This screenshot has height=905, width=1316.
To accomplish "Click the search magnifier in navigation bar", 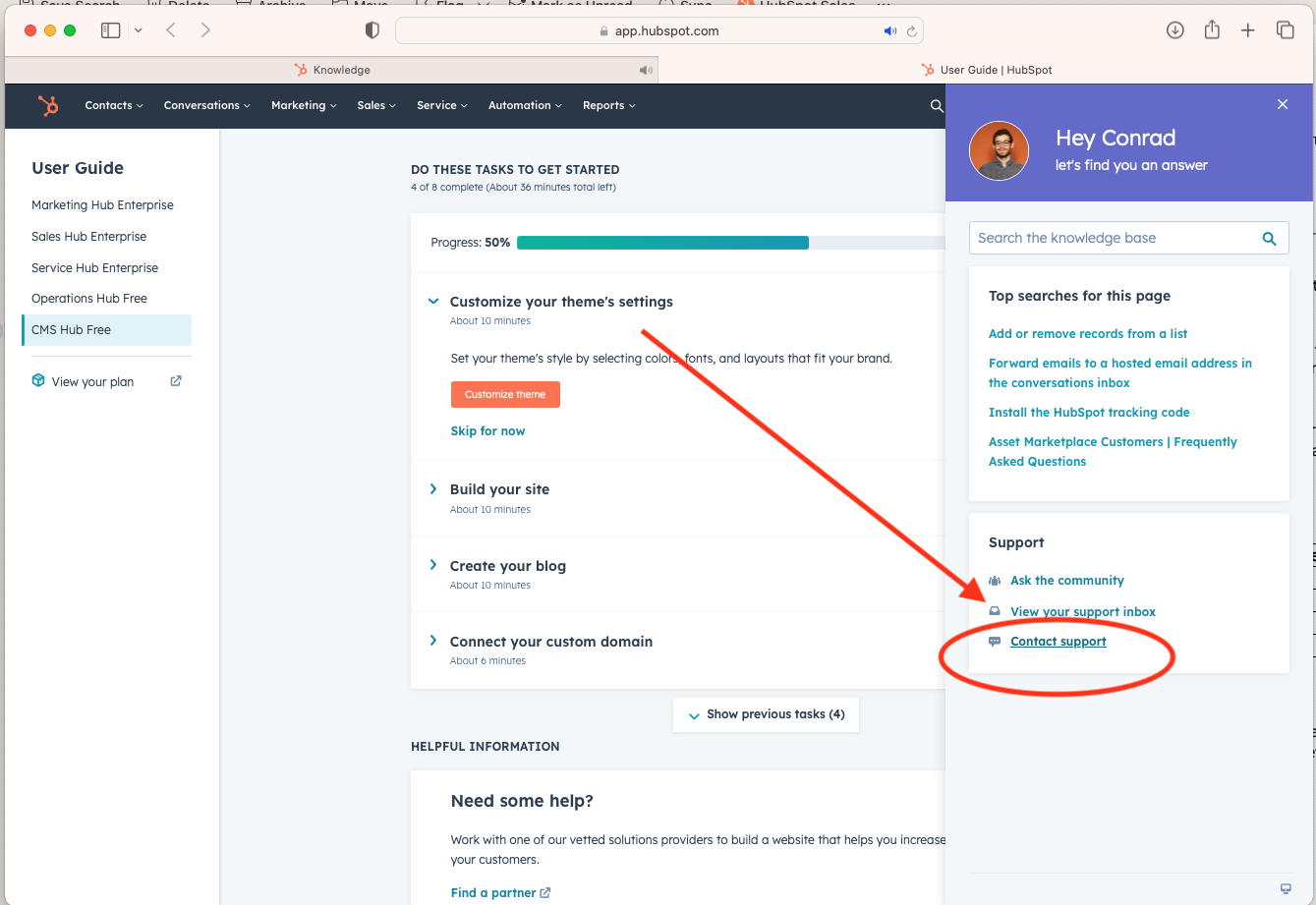I will click(x=936, y=106).
